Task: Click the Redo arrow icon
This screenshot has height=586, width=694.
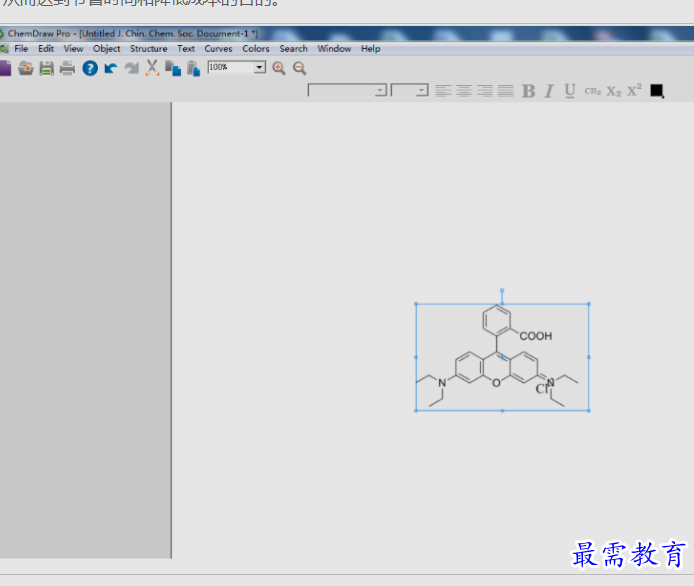Action: (x=131, y=68)
